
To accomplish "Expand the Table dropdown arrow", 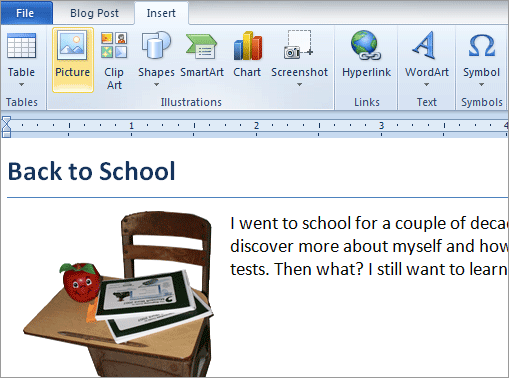I will point(21,85).
